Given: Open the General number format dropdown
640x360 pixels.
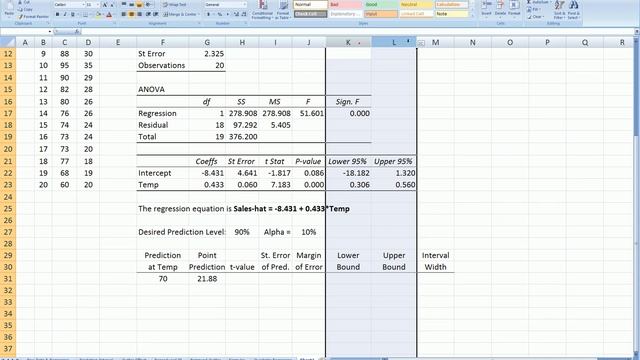Looking at the screenshot, I should click(x=245, y=4).
